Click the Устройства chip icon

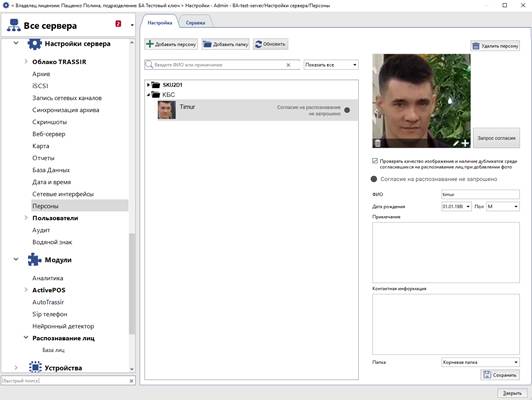click(x=35, y=367)
